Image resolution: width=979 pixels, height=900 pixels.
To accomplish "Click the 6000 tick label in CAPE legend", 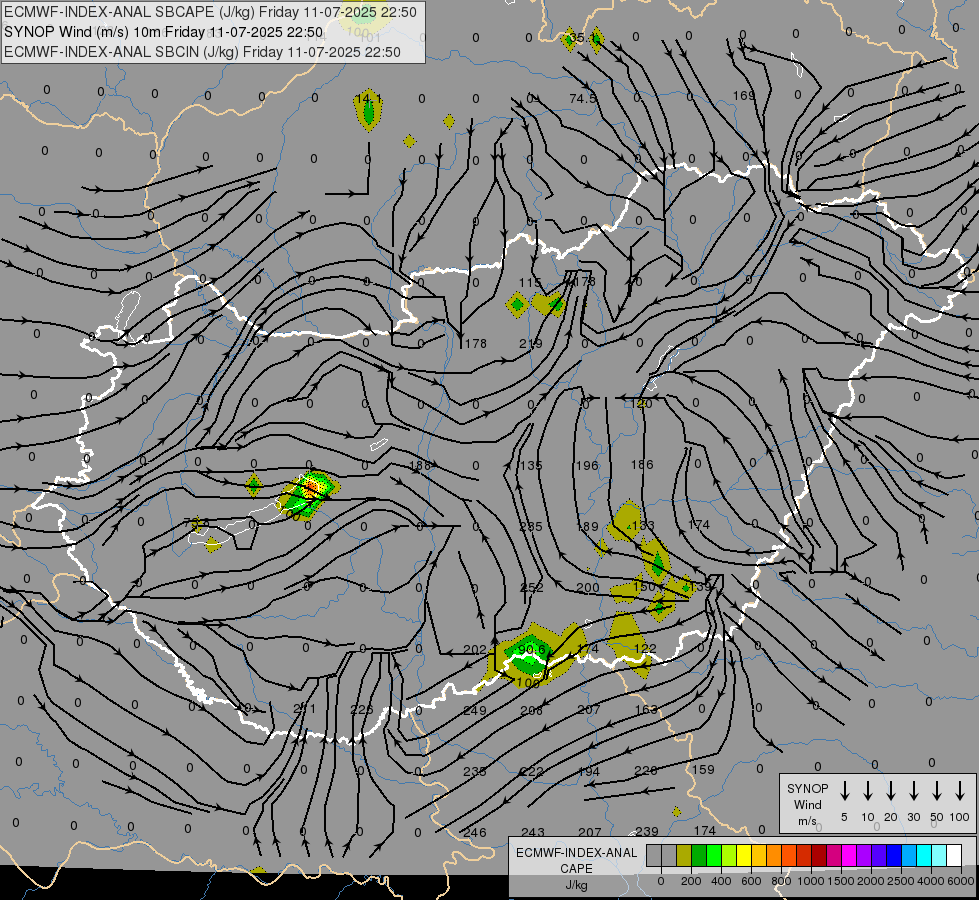I will tap(960, 881).
